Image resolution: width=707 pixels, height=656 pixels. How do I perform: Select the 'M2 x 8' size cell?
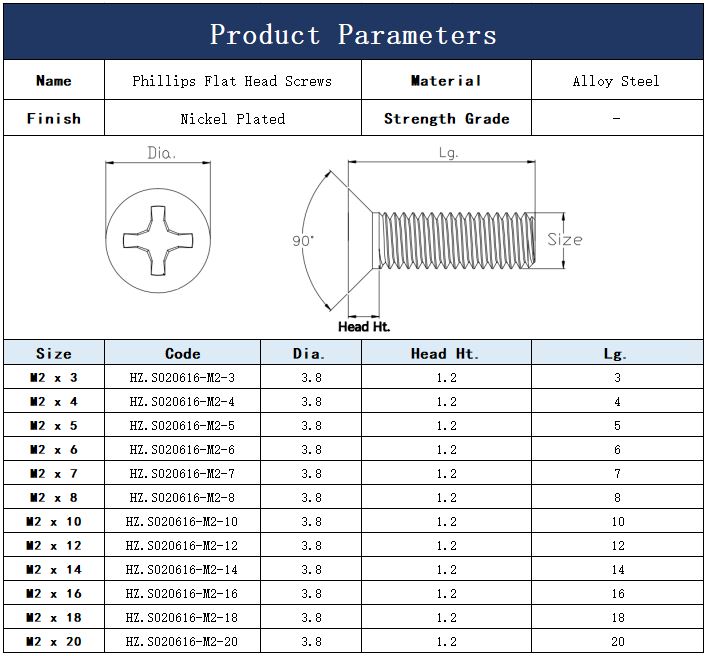[54, 497]
